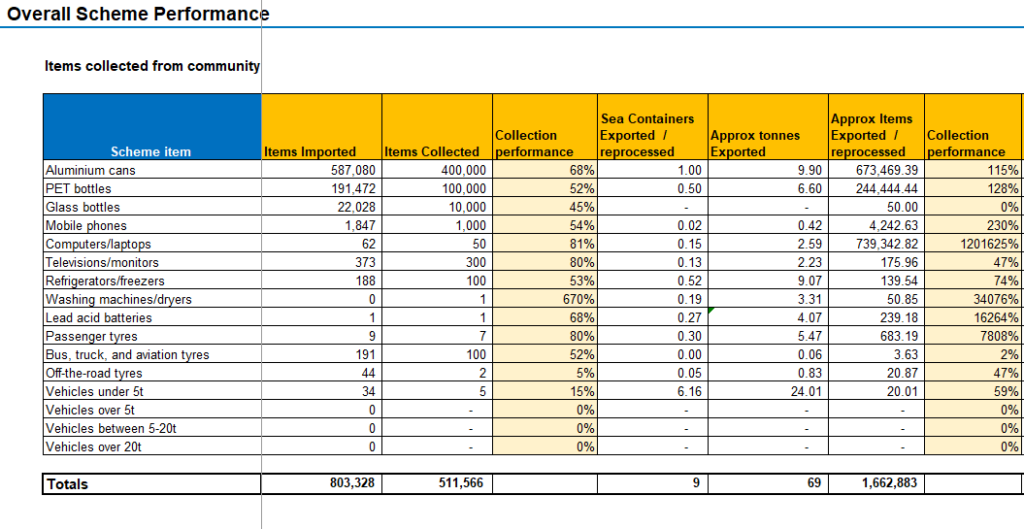Select the 400,000 collected aluminium cans cell
The width and height of the screenshot is (1024, 529).
437,170
